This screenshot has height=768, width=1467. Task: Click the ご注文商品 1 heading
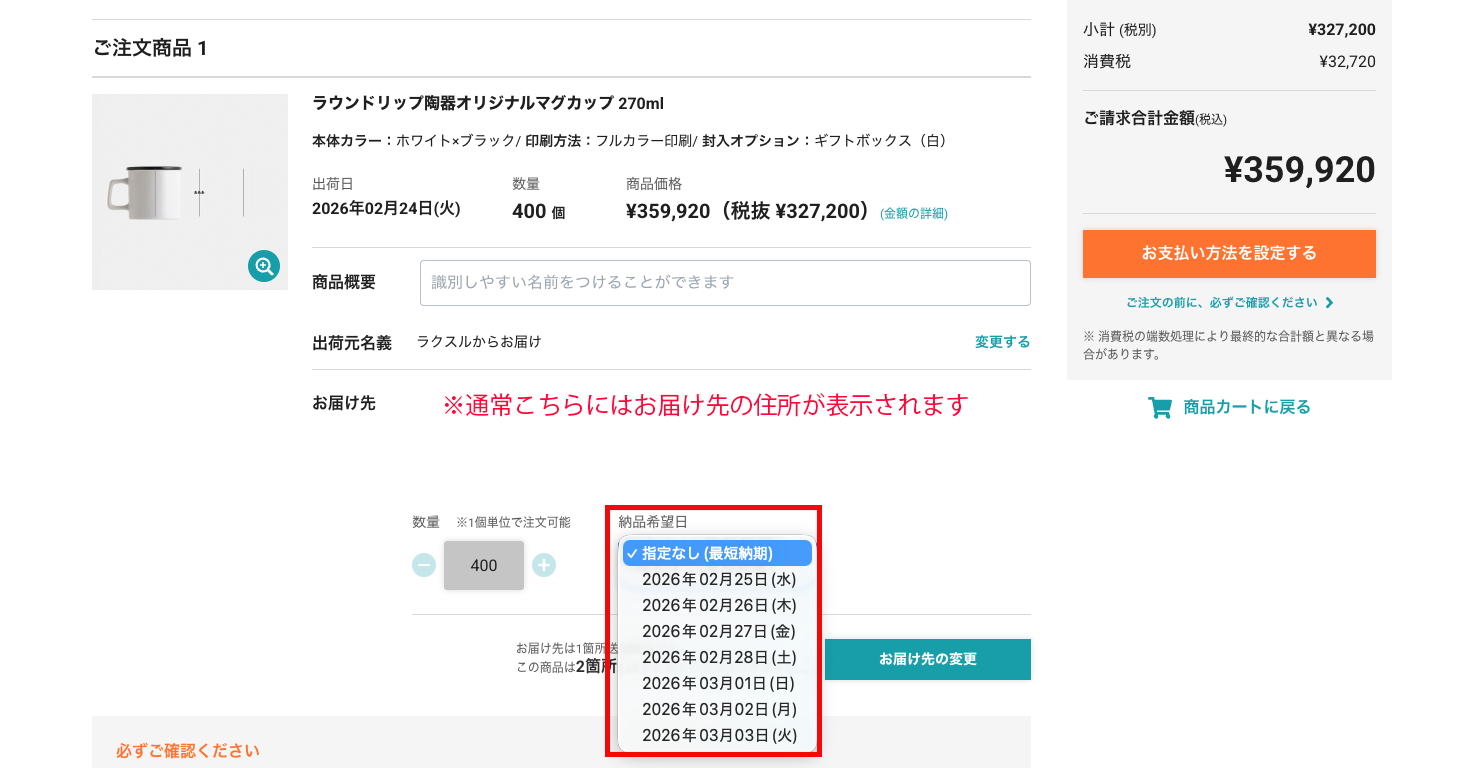point(150,48)
